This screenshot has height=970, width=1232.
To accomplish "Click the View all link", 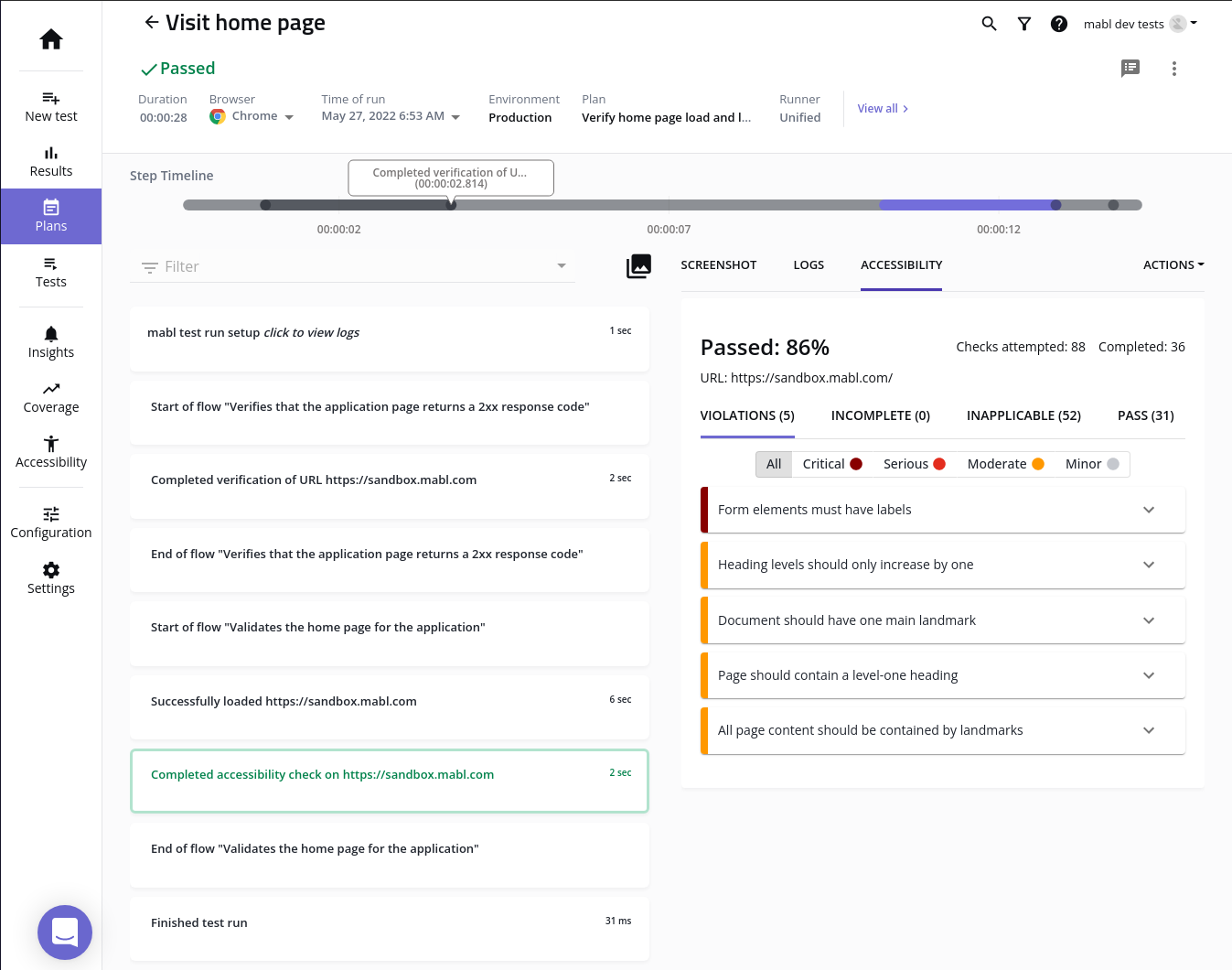I will [x=883, y=108].
